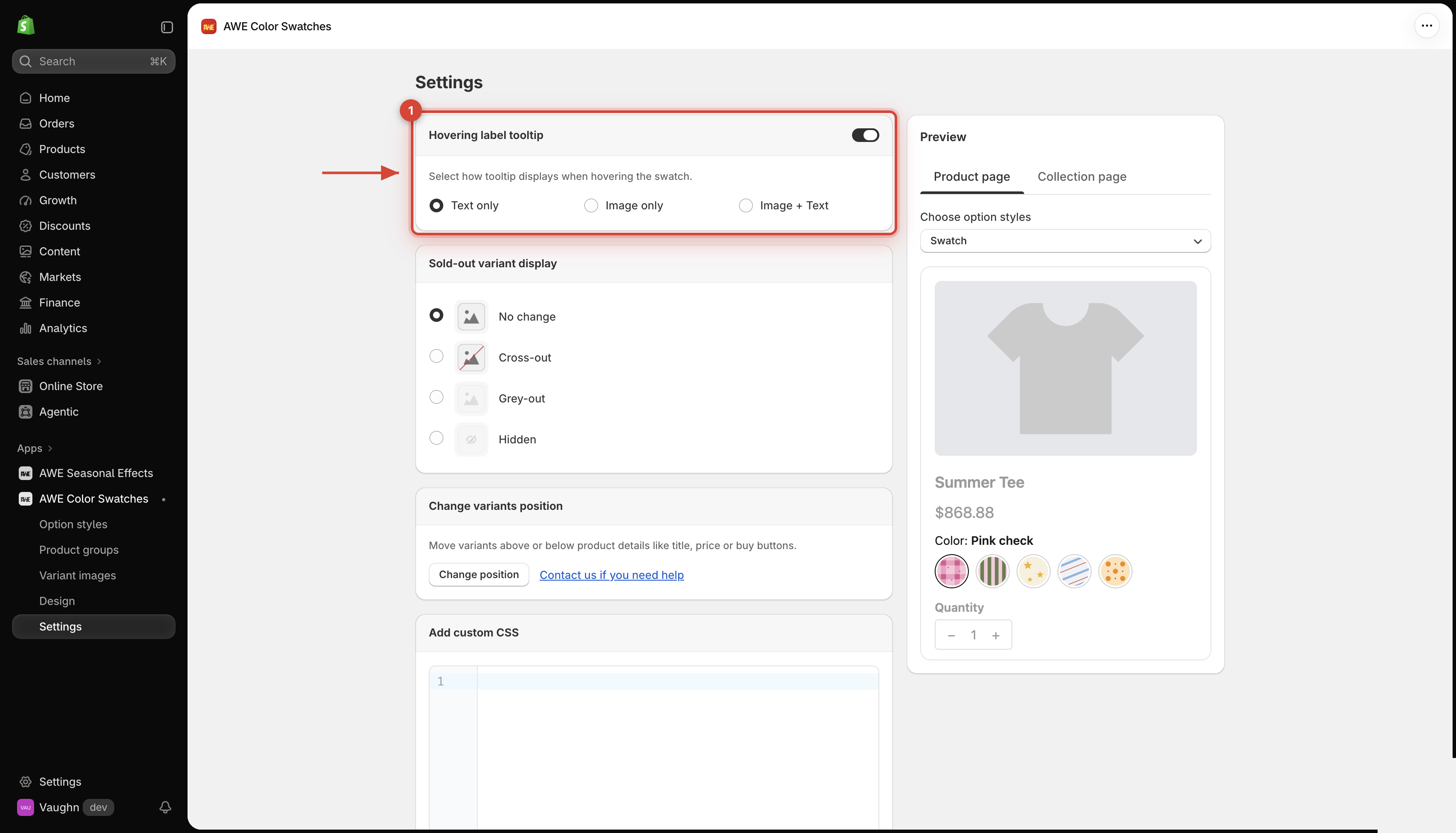Screen dimensions: 1456x833
Task: Click the Change position button
Action: (x=479, y=575)
